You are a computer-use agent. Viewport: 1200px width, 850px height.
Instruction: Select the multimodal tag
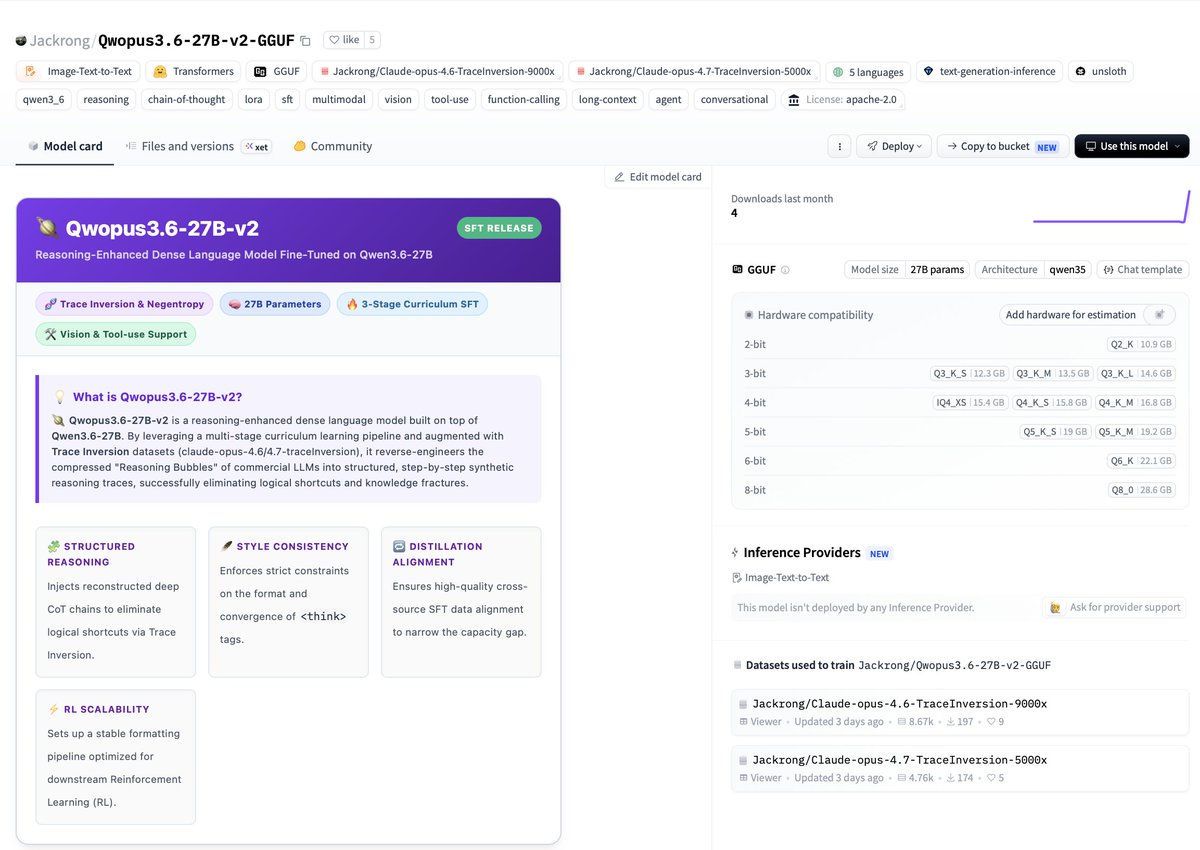338,100
